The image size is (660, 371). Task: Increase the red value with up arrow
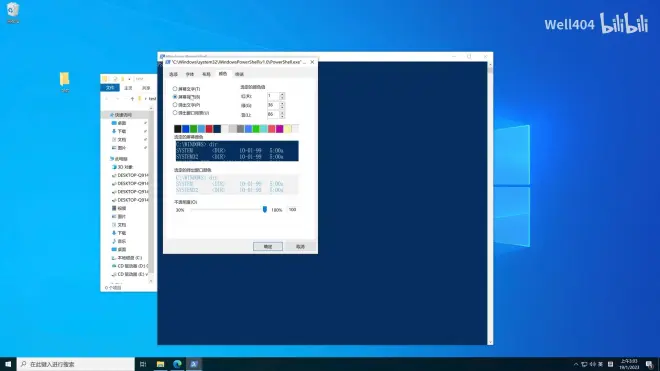pyautogui.click(x=282, y=94)
